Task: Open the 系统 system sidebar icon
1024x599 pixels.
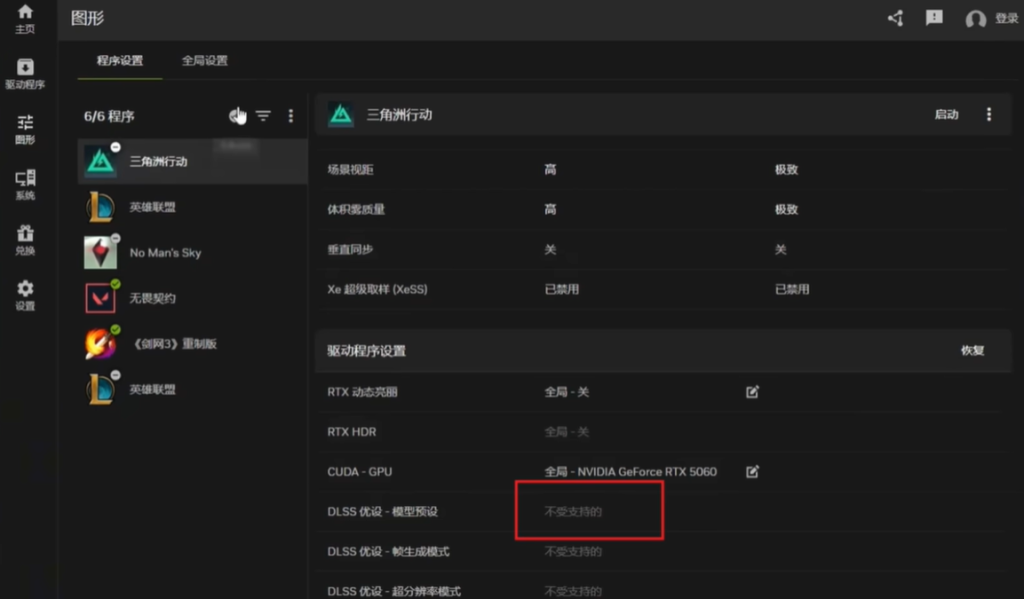Action: [x=25, y=185]
